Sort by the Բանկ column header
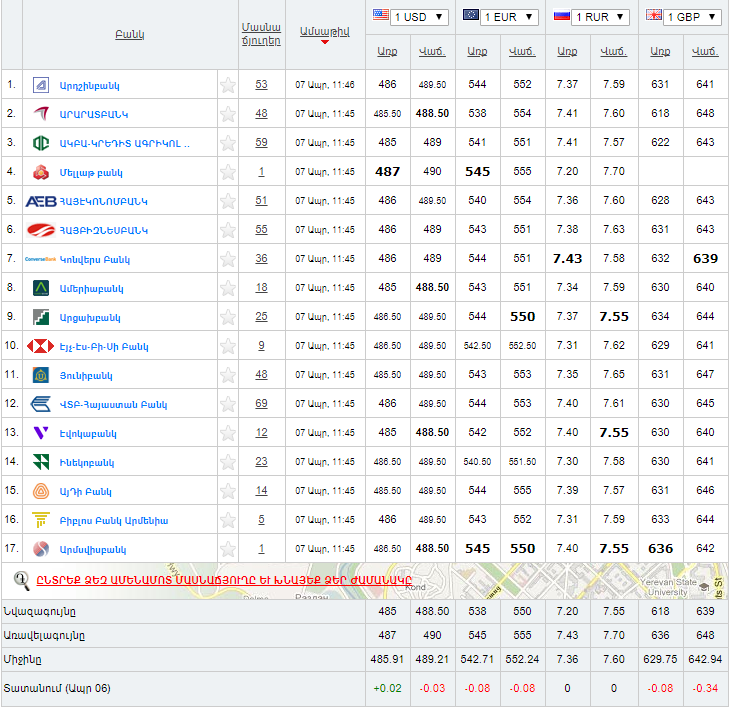This screenshot has height=707, width=731. 130,34
